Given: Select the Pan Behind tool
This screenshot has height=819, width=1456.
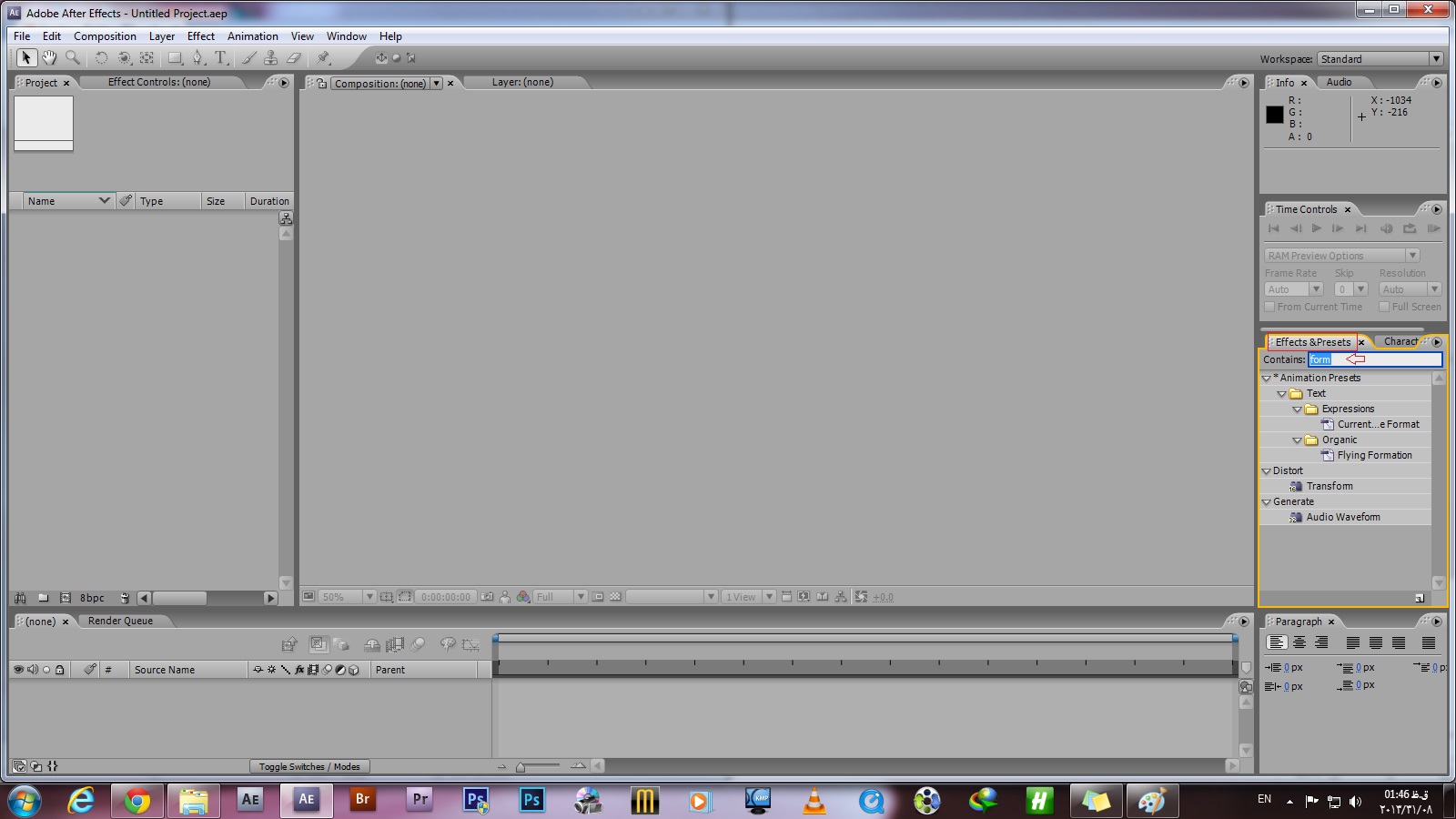Looking at the screenshot, I should tap(147, 58).
